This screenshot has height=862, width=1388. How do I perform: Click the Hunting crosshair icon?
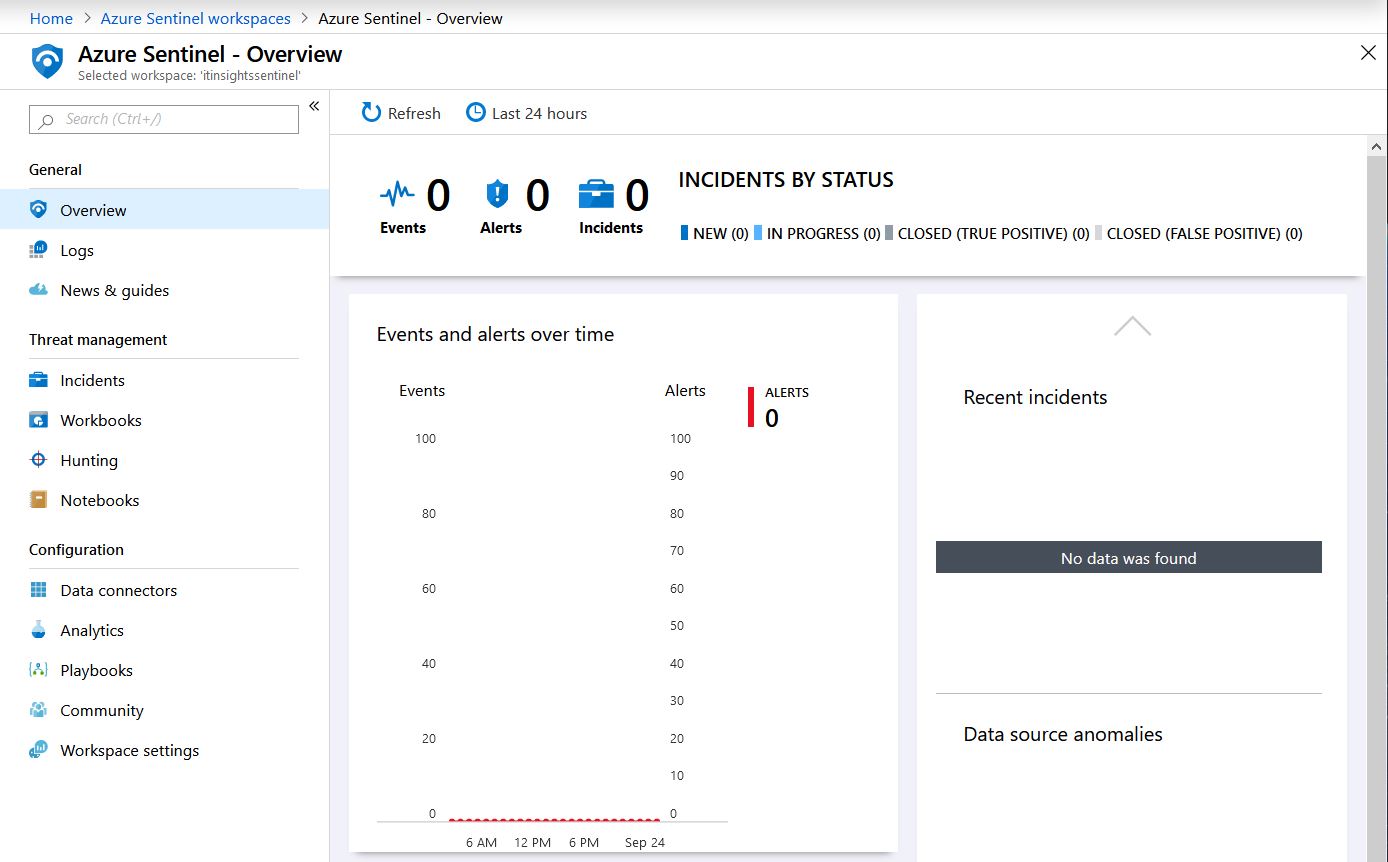pyautogui.click(x=39, y=460)
